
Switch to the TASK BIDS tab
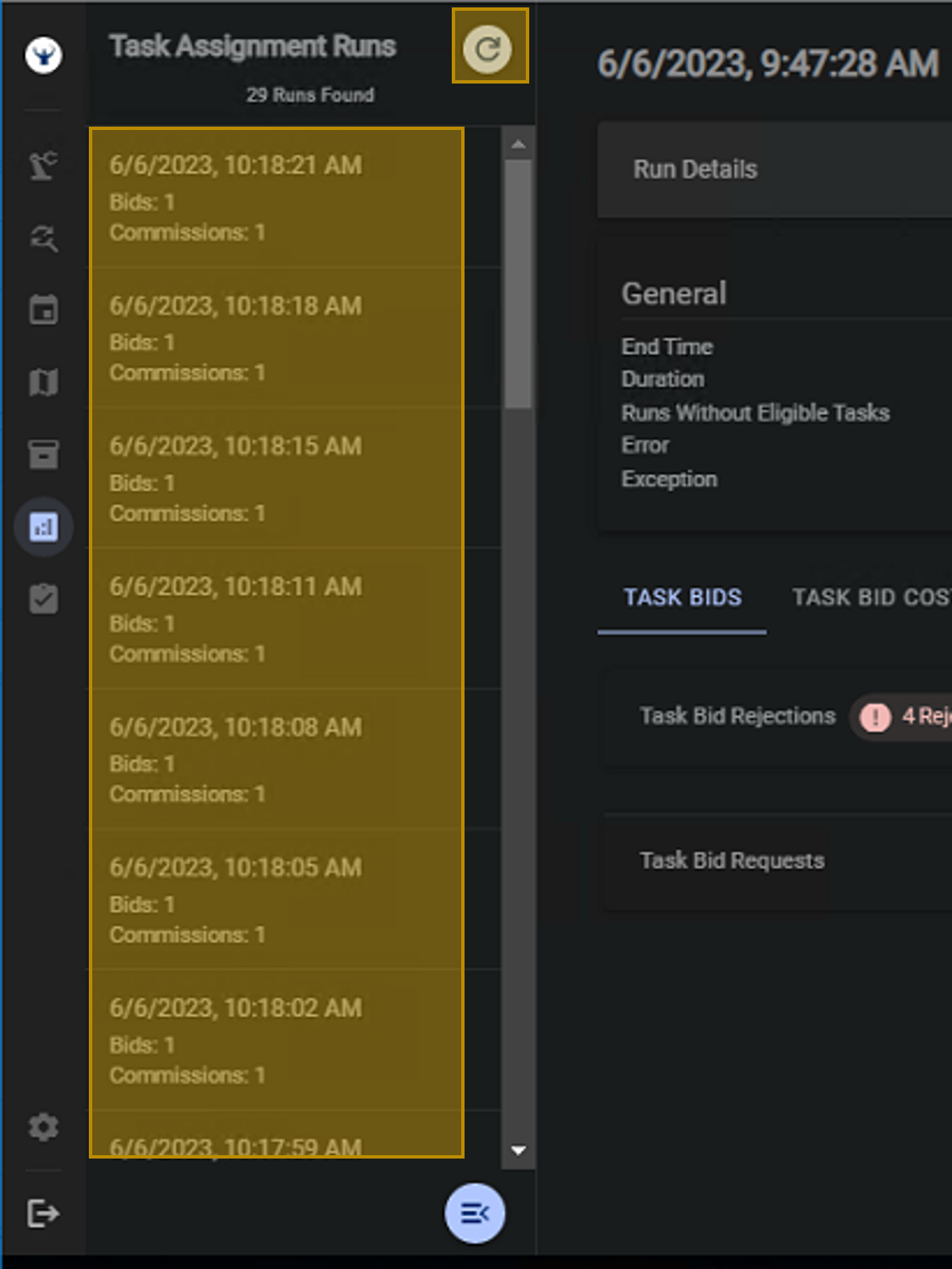pos(682,597)
